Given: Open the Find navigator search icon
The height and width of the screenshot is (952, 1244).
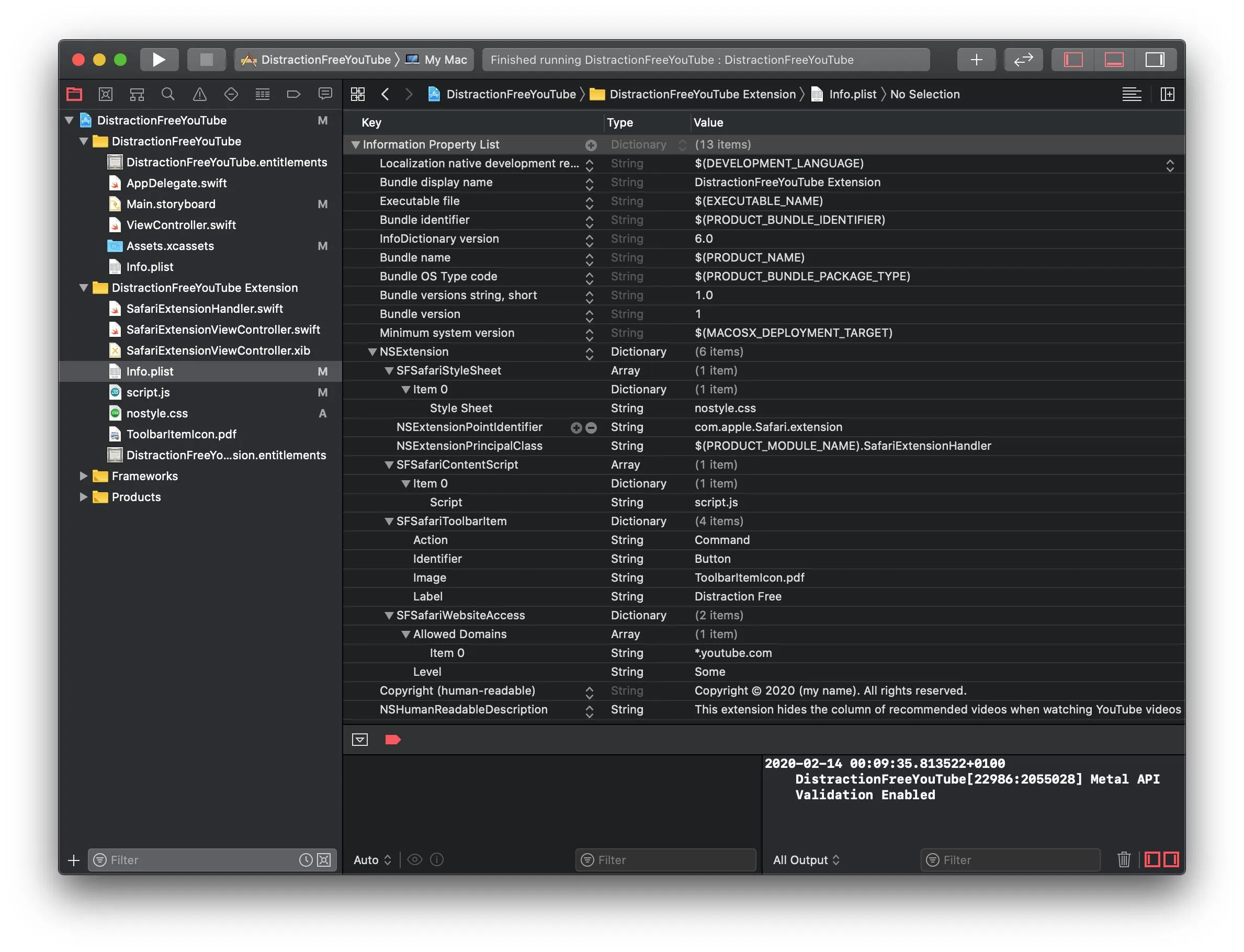Looking at the screenshot, I should point(168,94).
